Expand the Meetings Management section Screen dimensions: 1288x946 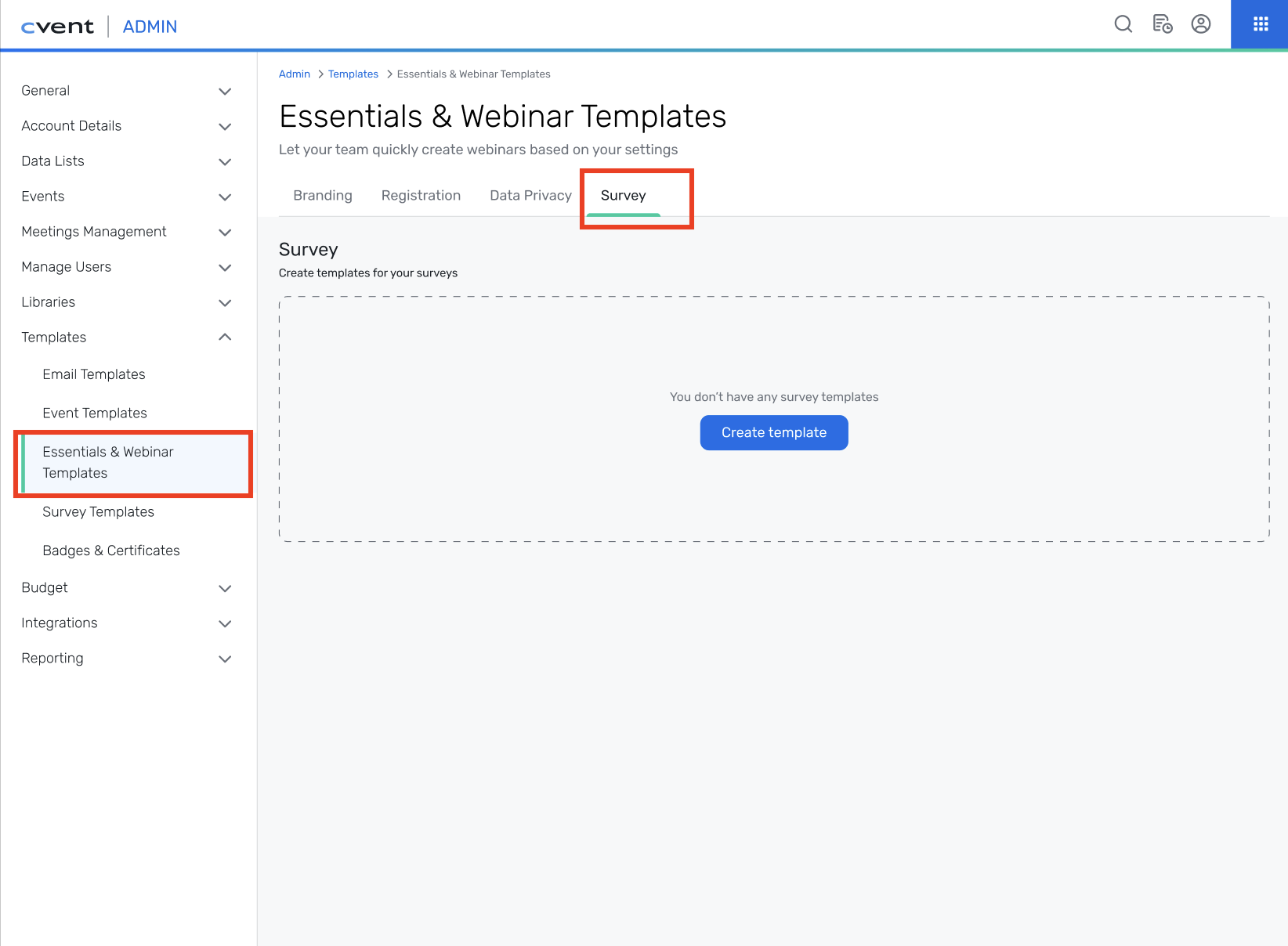(127, 232)
